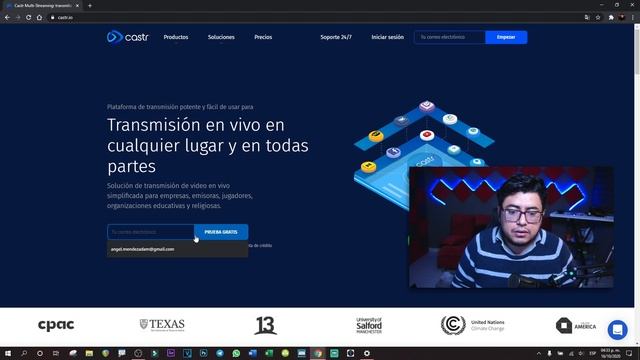
Task: Open the gear settings app in taskbar
Action: click(367, 353)
